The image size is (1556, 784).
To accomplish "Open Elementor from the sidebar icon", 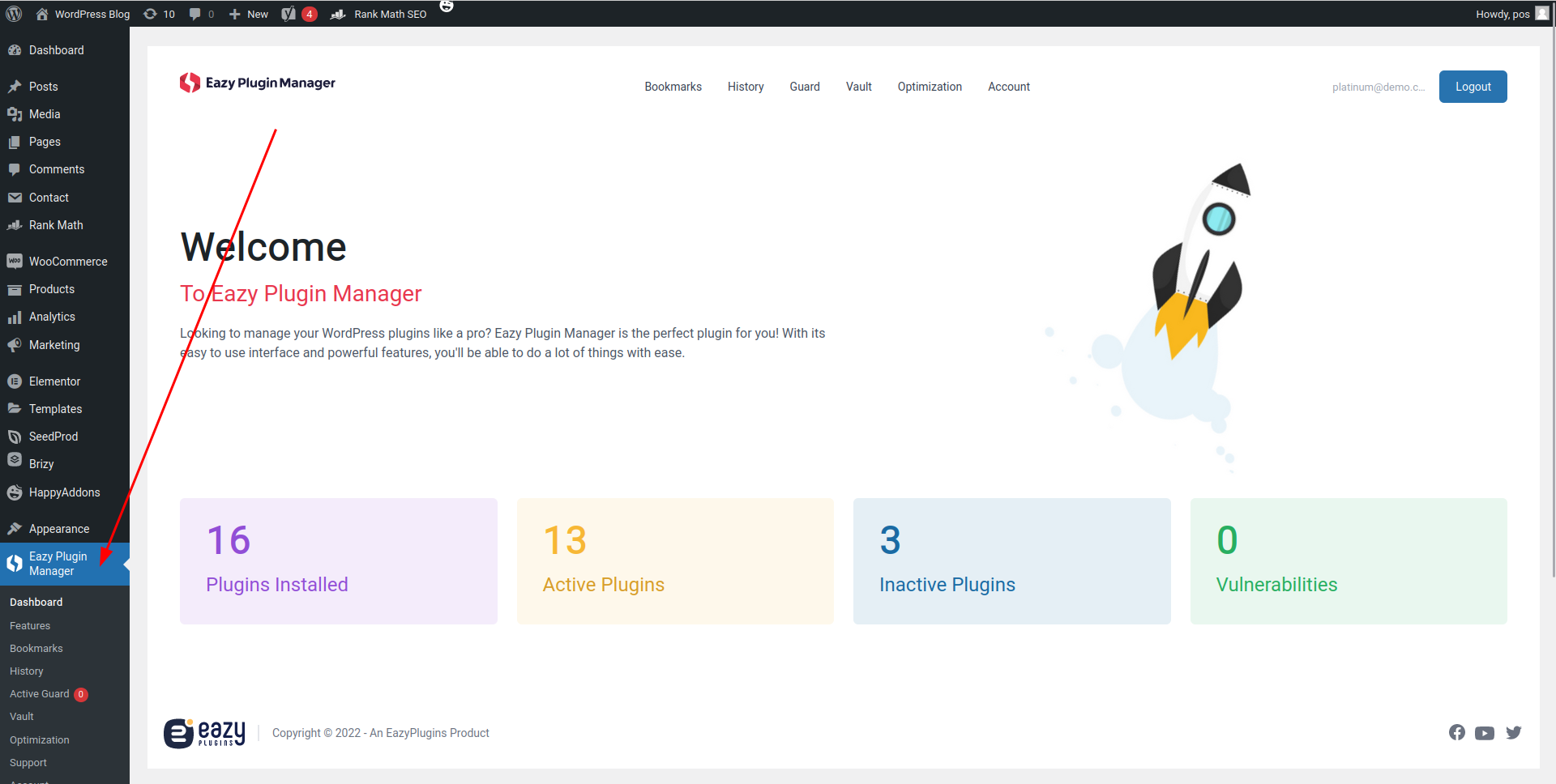I will (15, 381).
